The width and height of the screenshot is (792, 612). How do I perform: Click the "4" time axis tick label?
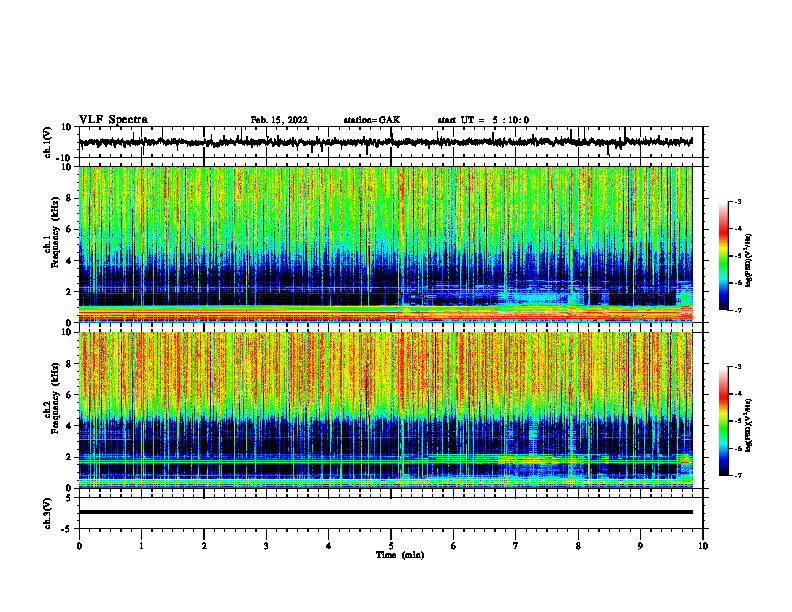329,546
